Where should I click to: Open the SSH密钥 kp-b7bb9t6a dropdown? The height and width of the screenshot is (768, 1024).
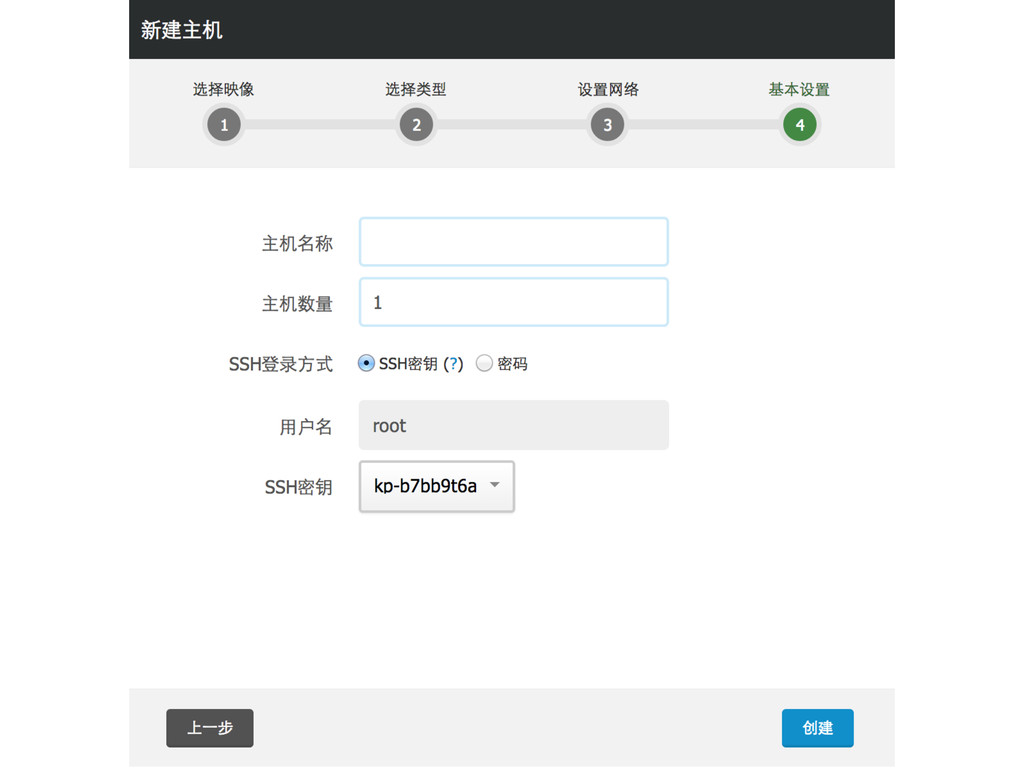[437, 487]
